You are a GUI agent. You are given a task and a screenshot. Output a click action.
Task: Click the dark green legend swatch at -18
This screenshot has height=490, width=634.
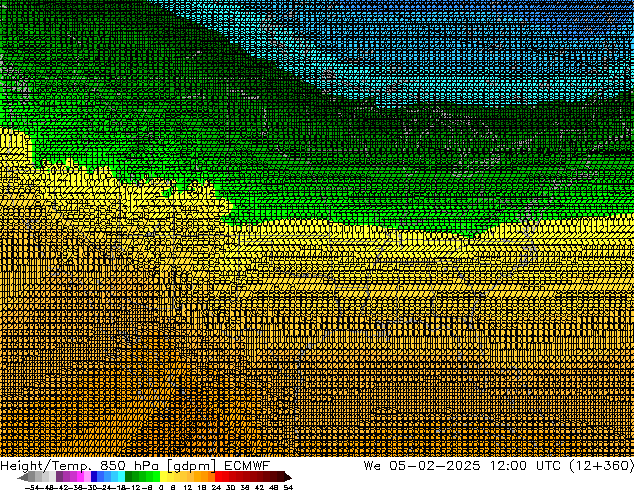point(129,476)
